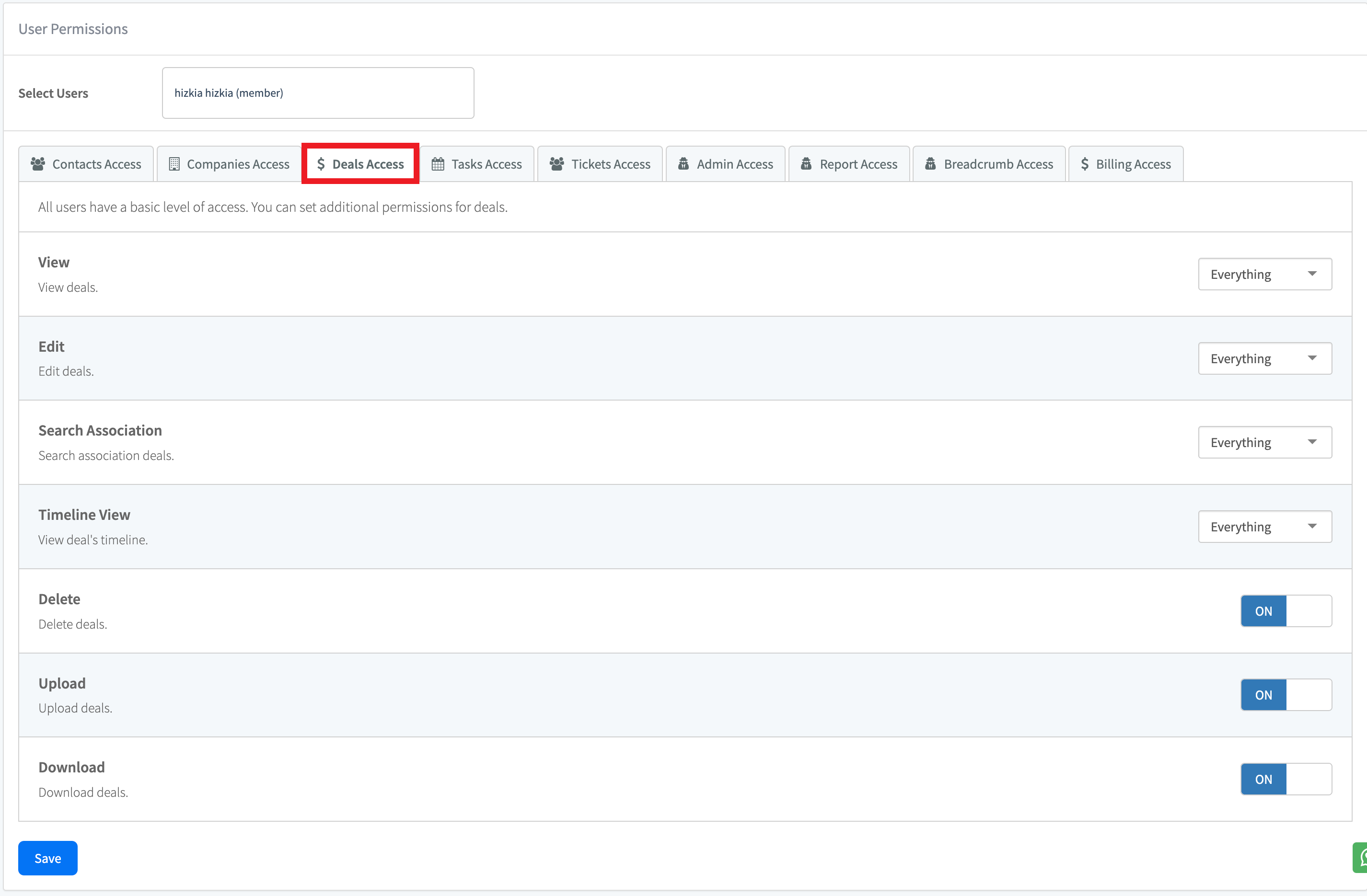Click the agent icon on Admin Access tab

[683, 164]
